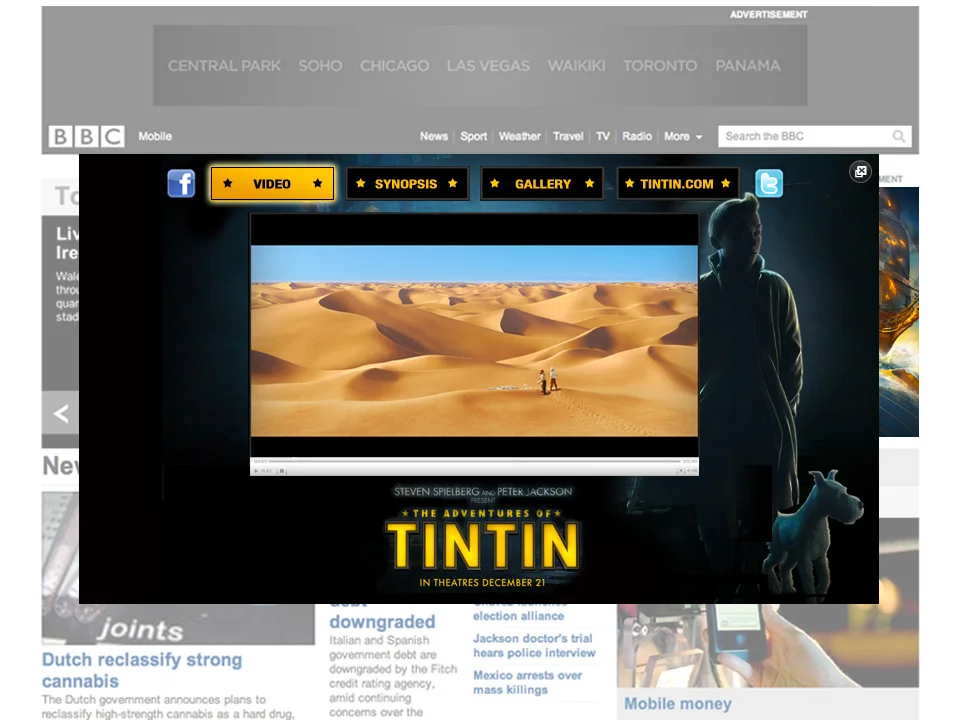This screenshot has width=960, height=720.
Task: Open the Mobile money phone image
Action: [768, 645]
